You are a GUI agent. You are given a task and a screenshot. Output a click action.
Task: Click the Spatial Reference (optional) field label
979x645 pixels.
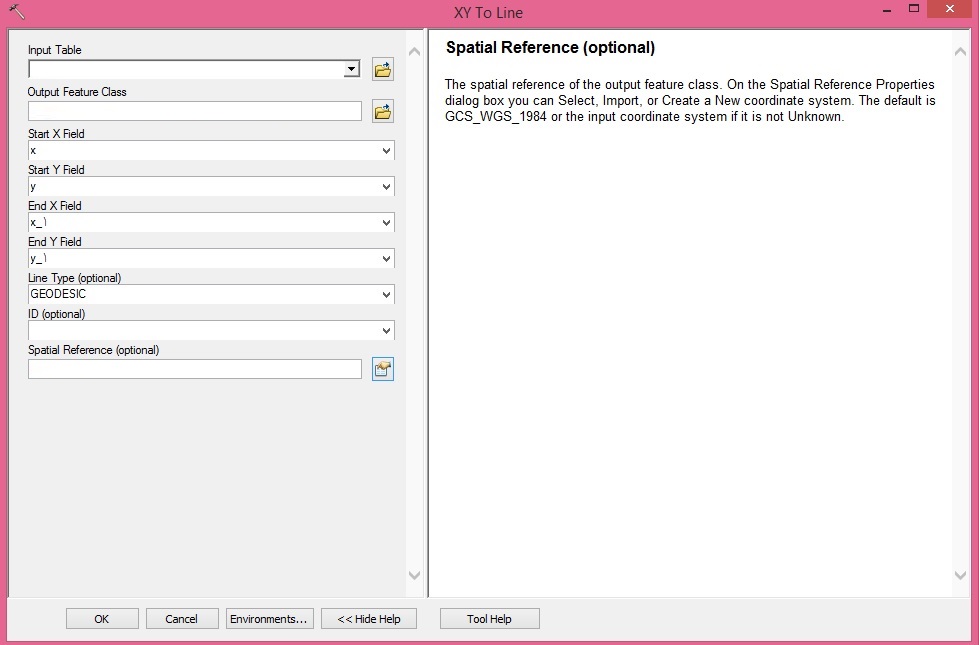94,350
